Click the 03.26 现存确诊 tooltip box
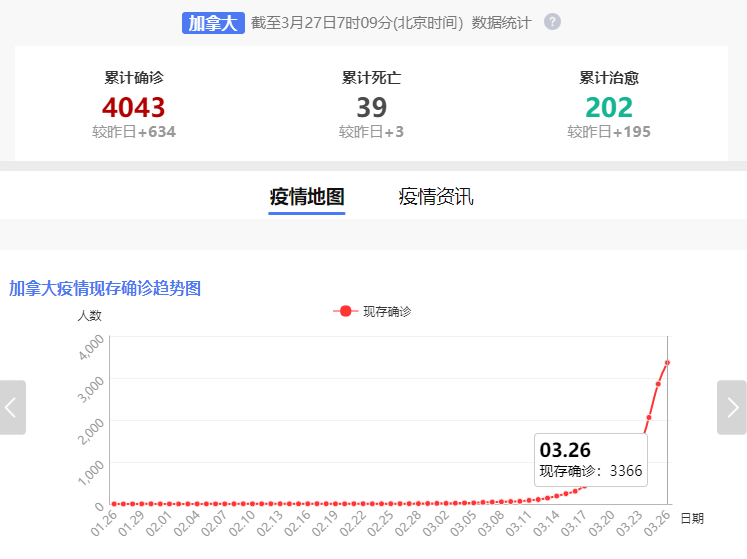The width and height of the screenshot is (747, 559). click(x=590, y=460)
